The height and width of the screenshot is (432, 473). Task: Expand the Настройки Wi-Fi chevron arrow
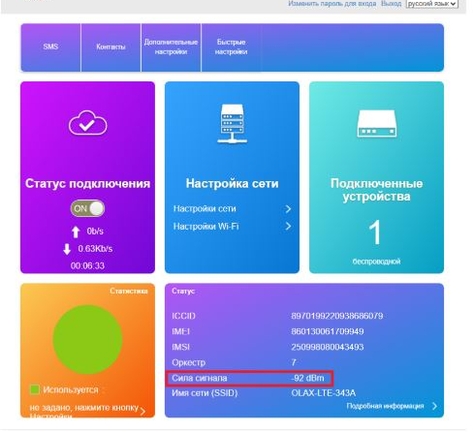288,226
